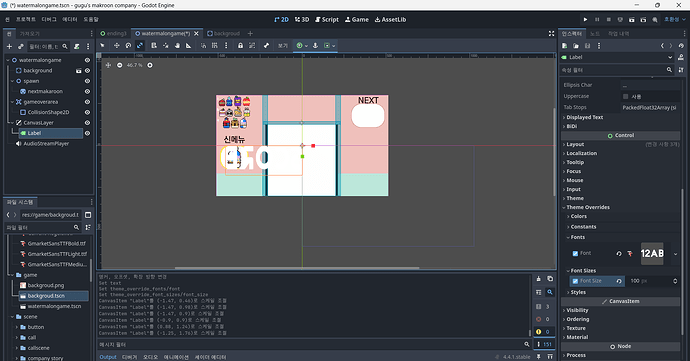The height and width of the screenshot is (361, 690).
Task: Open the background scene tab
Action: pos(224,33)
